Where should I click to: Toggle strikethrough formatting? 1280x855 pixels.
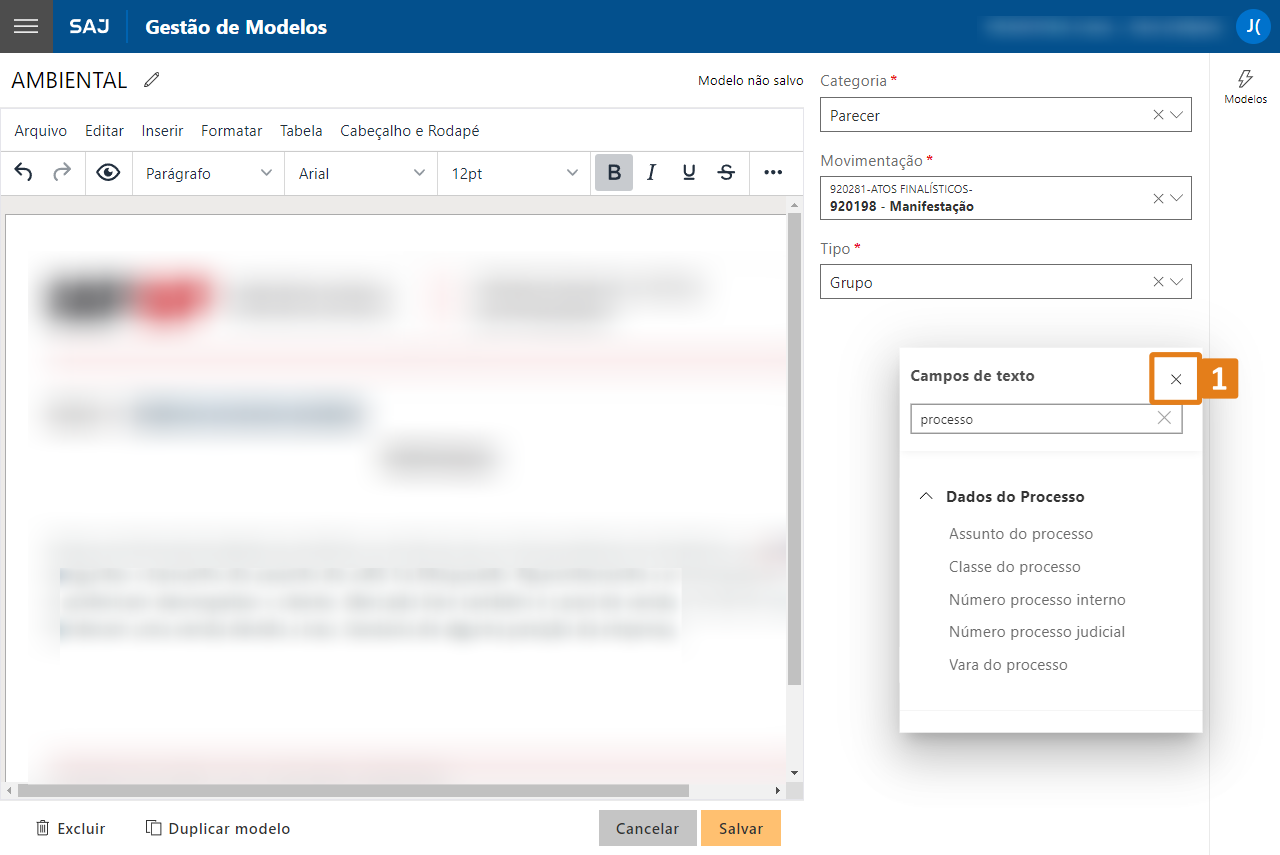(726, 173)
